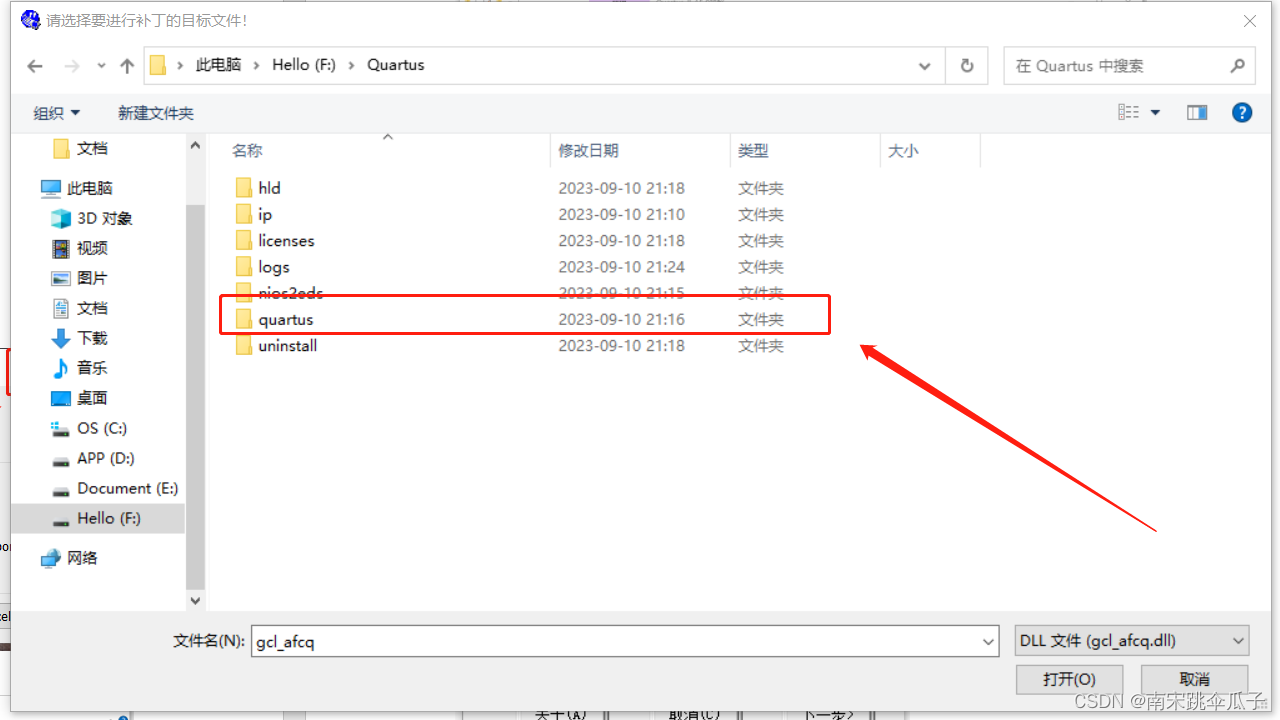Open APP (D:) drive in sidebar
Image resolution: width=1280 pixels, height=720 pixels.
(x=93, y=458)
